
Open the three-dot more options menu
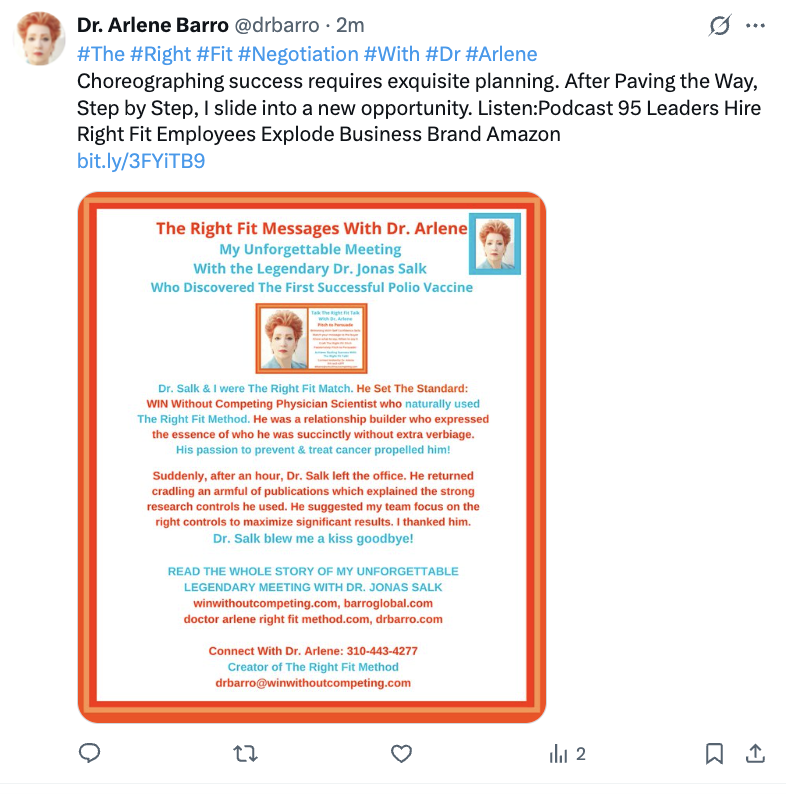click(755, 25)
